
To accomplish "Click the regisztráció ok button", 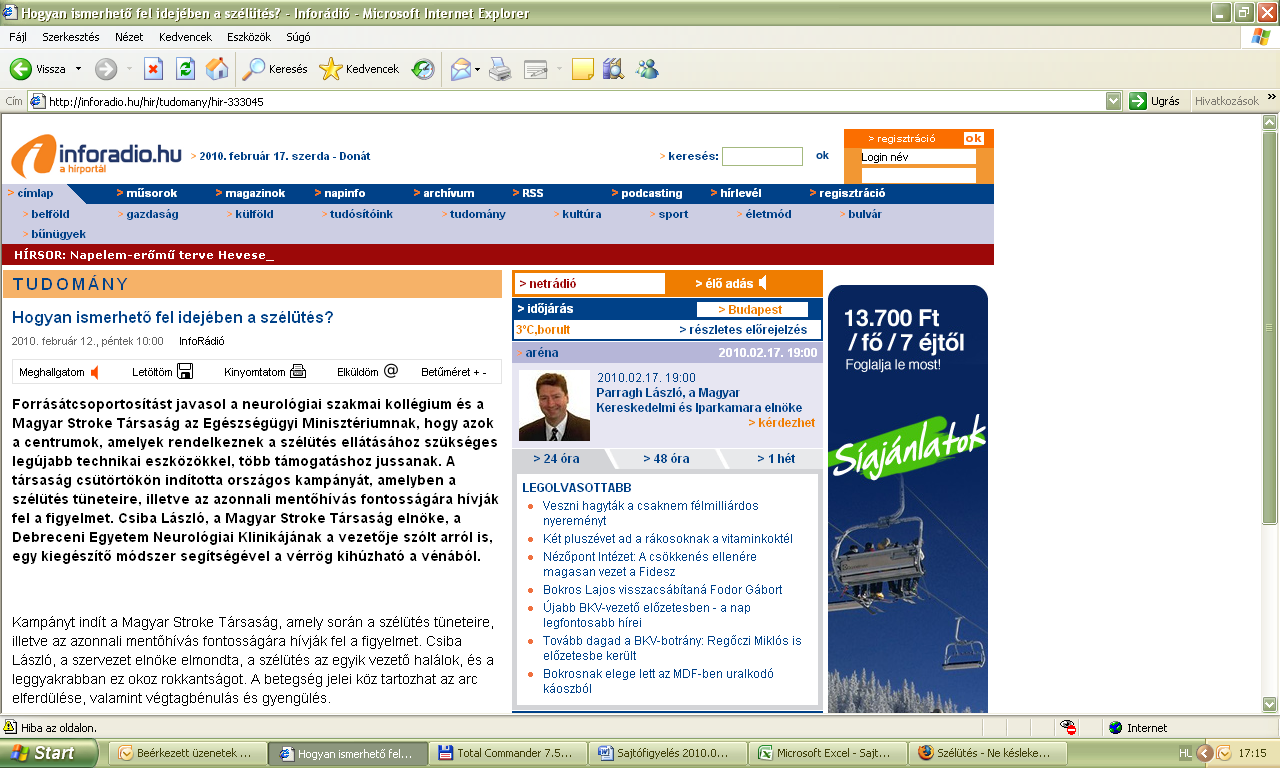I will click(973, 138).
